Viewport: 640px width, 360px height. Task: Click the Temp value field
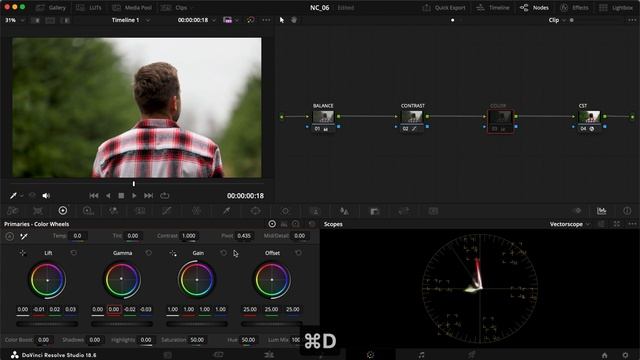coord(77,236)
